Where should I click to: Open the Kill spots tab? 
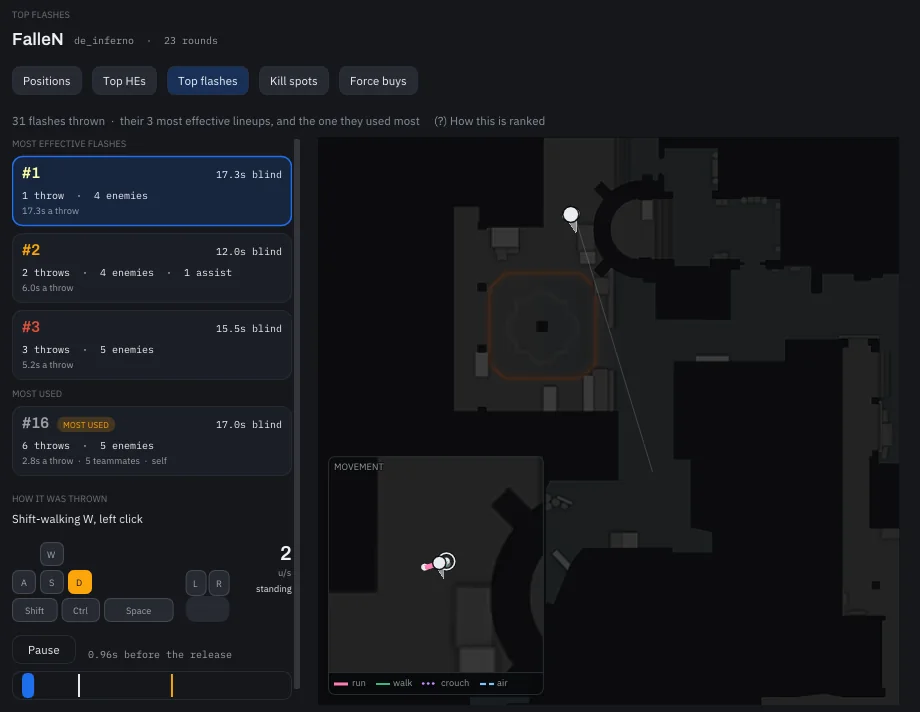point(293,81)
